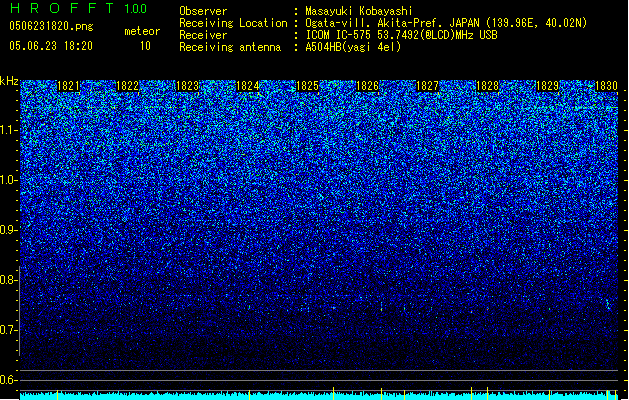Select the file name 0506231820.png
The image size is (629, 400).
click(x=51, y=26)
